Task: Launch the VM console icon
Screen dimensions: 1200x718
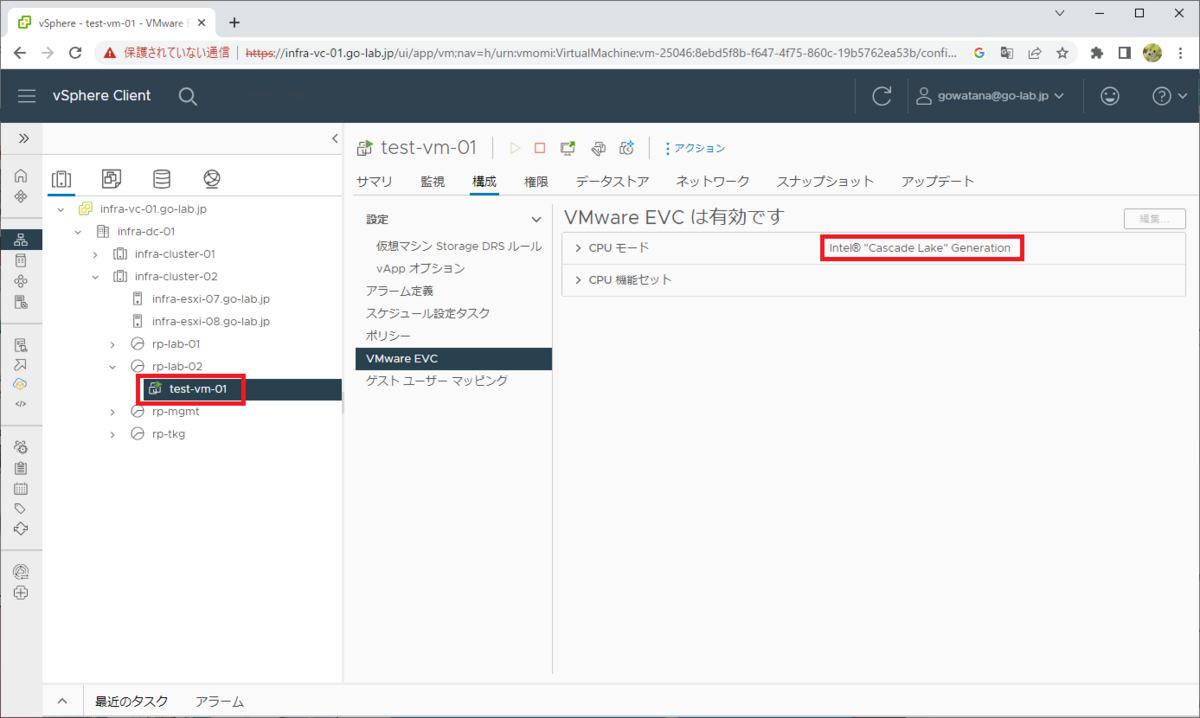Action: [x=568, y=148]
